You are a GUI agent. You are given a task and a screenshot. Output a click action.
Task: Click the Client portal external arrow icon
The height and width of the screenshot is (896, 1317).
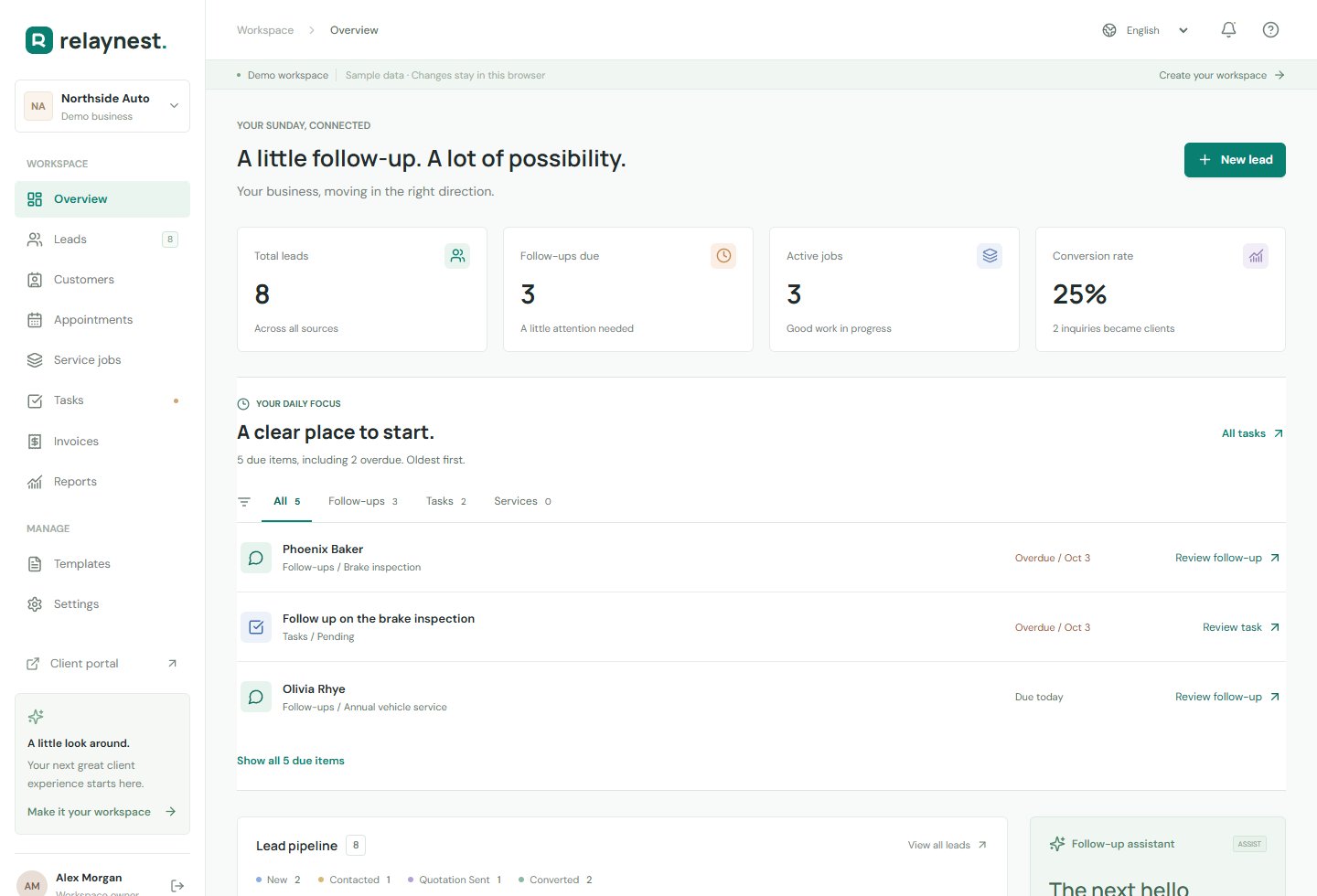(x=172, y=664)
